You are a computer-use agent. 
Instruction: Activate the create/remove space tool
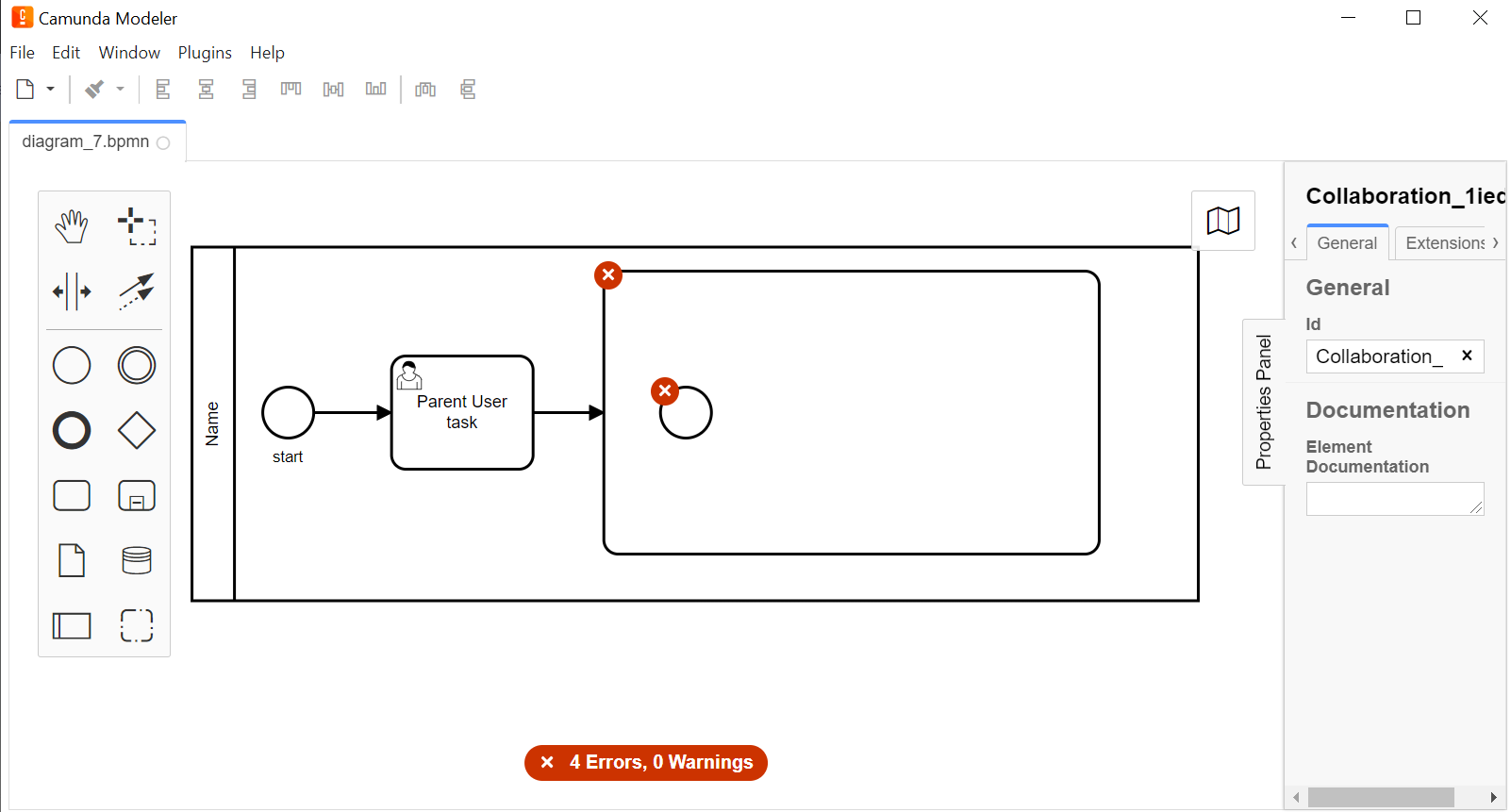pyautogui.click(x=72, y=291)
